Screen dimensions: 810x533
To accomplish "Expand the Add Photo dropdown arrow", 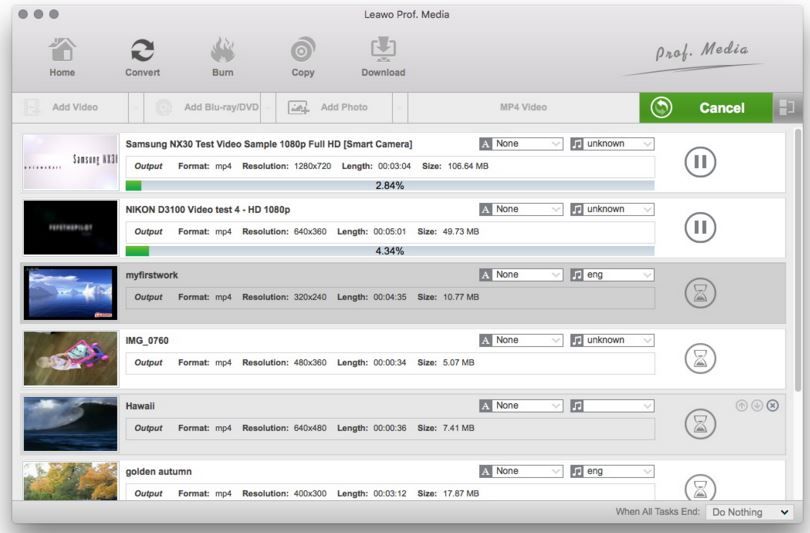I will [400, 107].
